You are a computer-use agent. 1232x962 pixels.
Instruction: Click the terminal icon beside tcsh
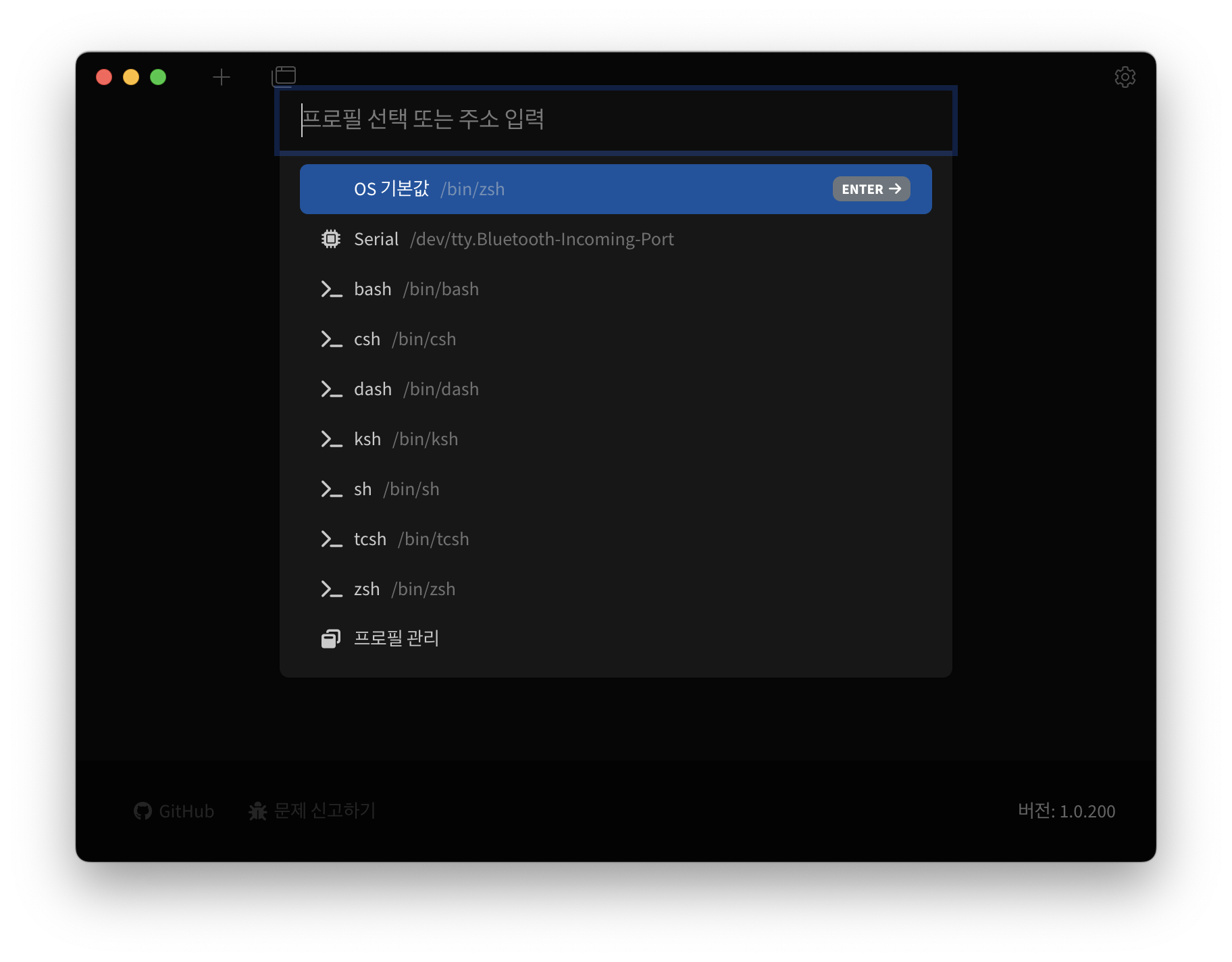[x=331, y=539]
